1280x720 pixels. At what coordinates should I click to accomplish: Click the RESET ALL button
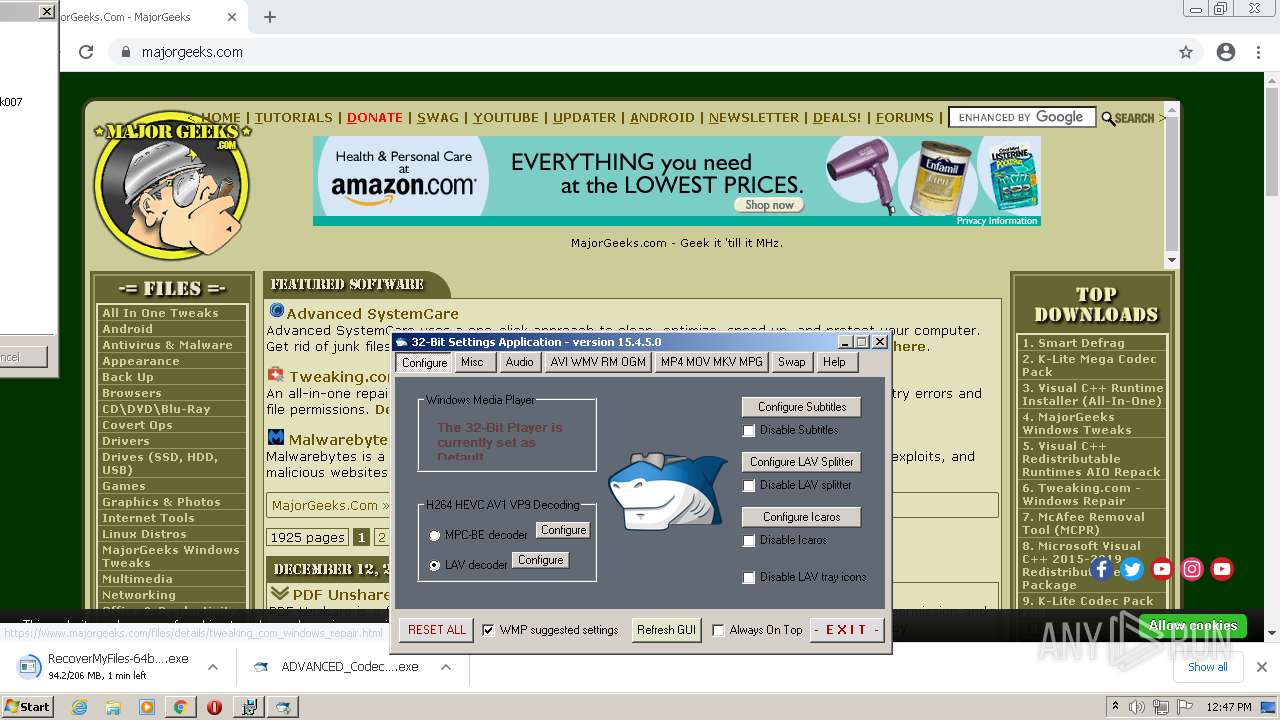point(437,630)
